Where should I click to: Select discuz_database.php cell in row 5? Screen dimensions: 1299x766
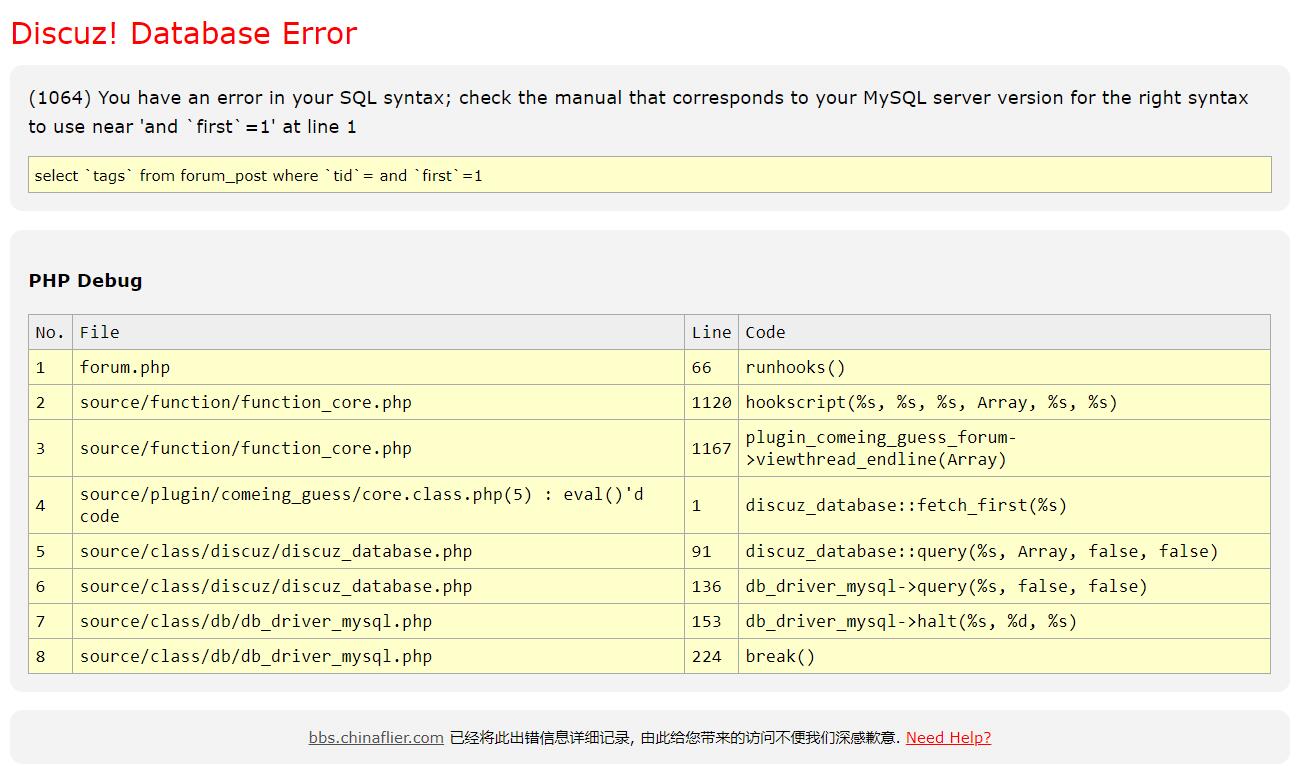click(x=378, y=551)
